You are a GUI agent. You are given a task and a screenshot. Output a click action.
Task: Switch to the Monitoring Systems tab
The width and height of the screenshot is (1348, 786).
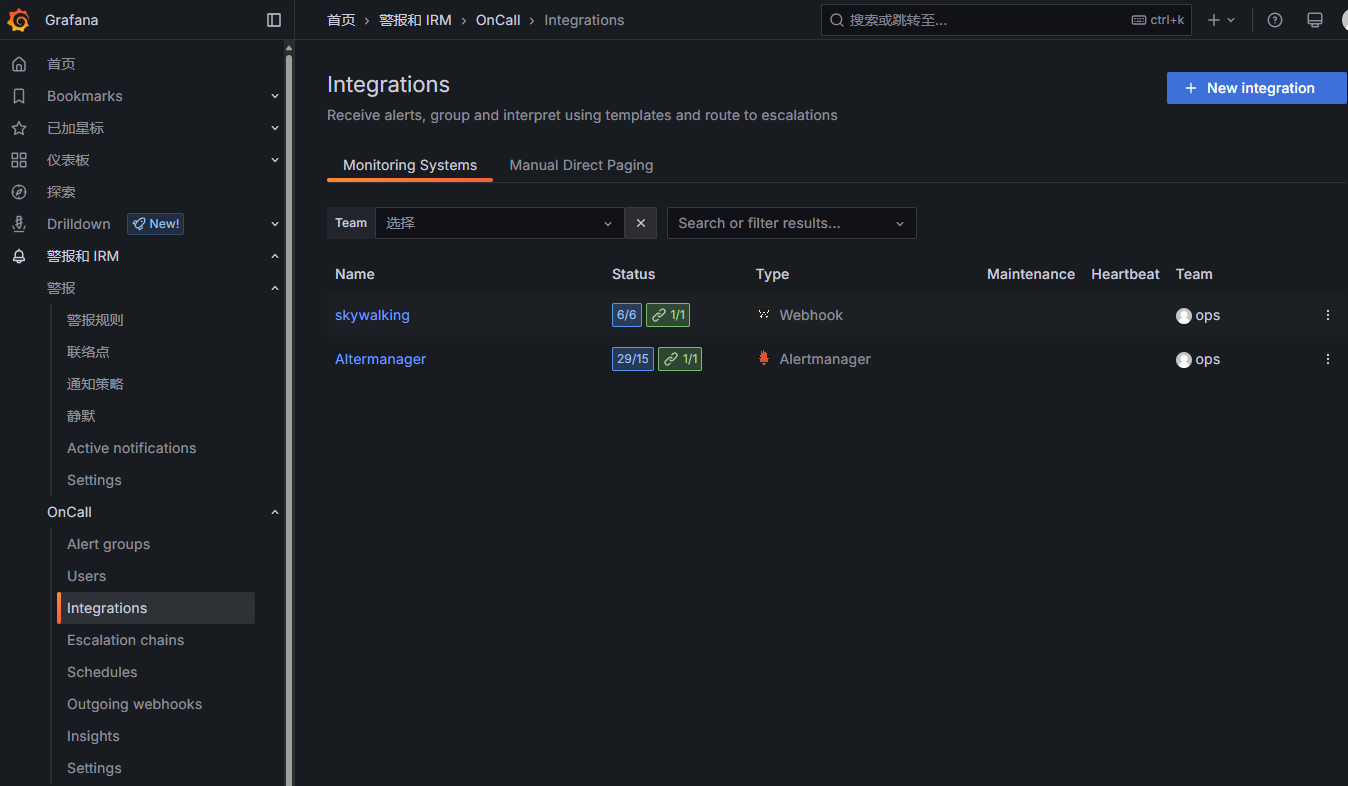point(410,165)
